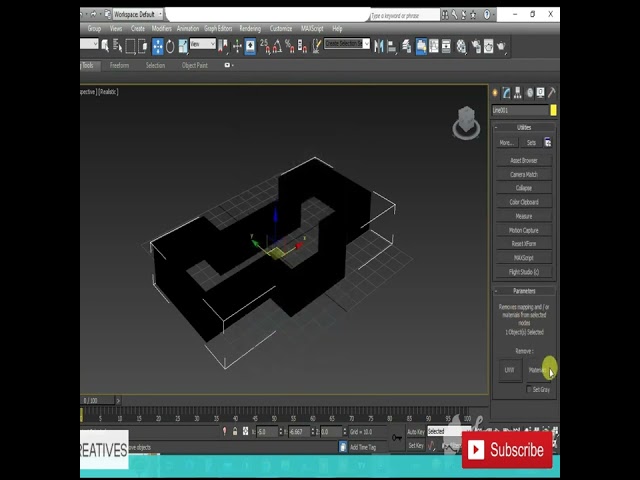This screenshot has width=640, height=480.
Task: Switch to the Hierarchy panel tab
Action: pyautogui.click(x=518, y=93)
